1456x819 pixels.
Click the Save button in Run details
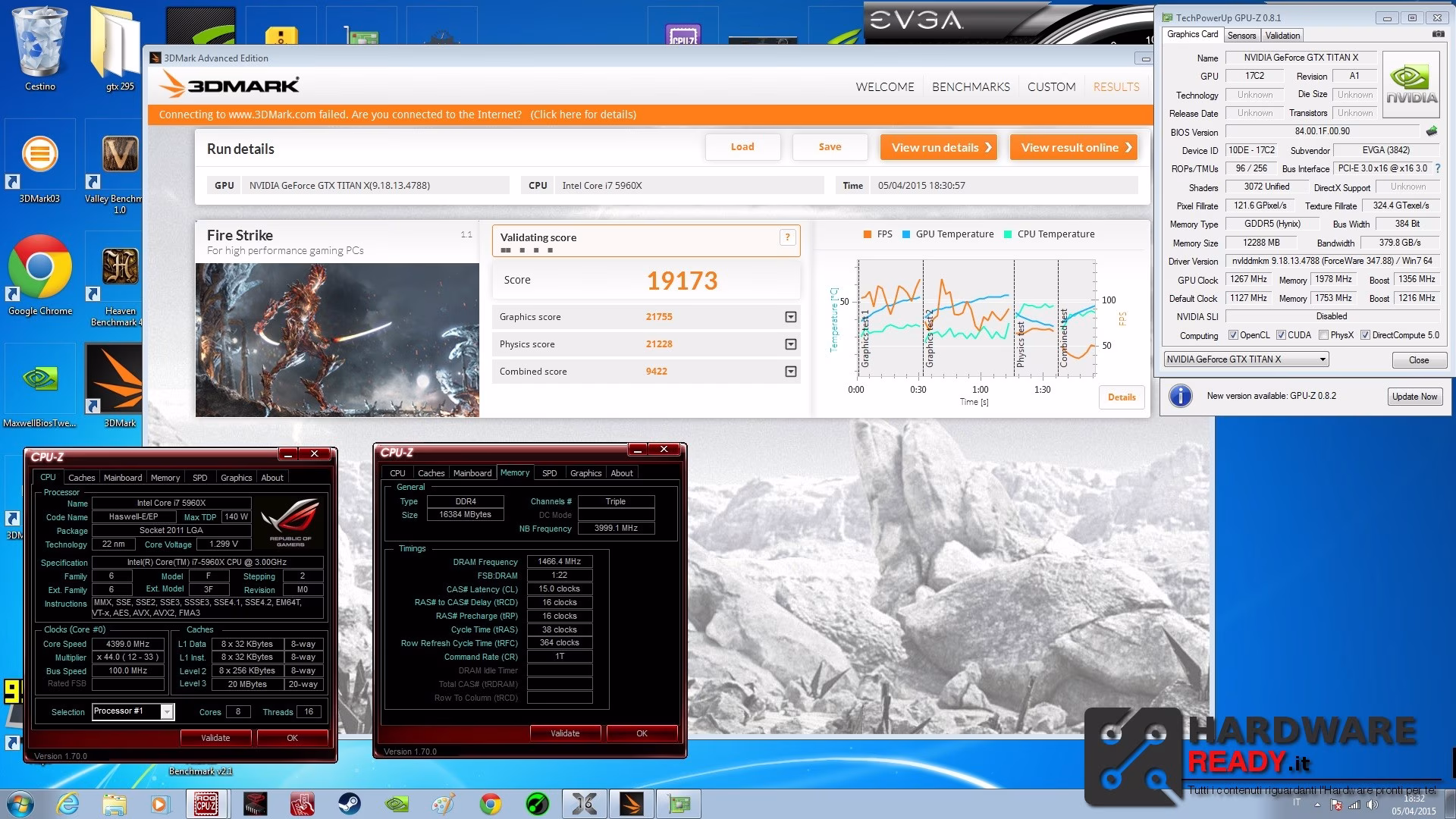(830, 147)
